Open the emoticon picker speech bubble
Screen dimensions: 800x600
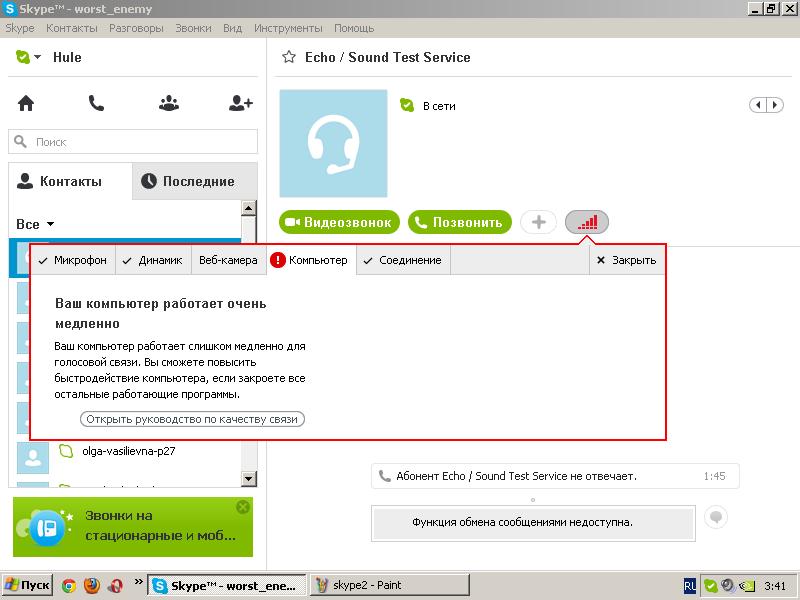click(x=716, y=517)
